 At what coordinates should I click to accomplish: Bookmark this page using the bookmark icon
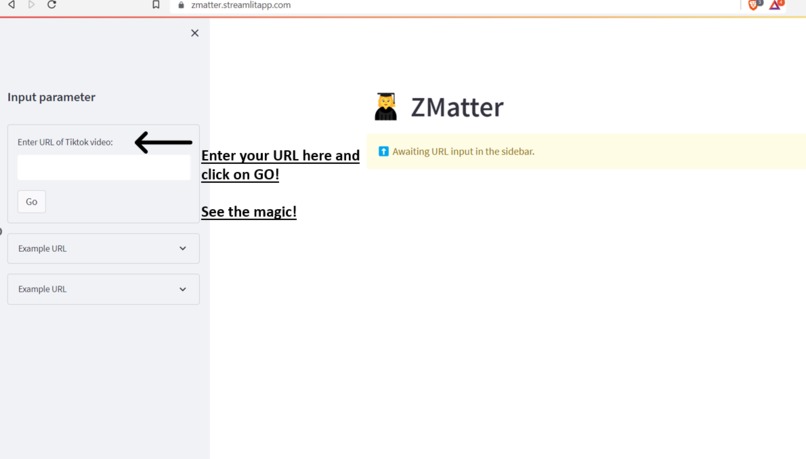[156, 5]
